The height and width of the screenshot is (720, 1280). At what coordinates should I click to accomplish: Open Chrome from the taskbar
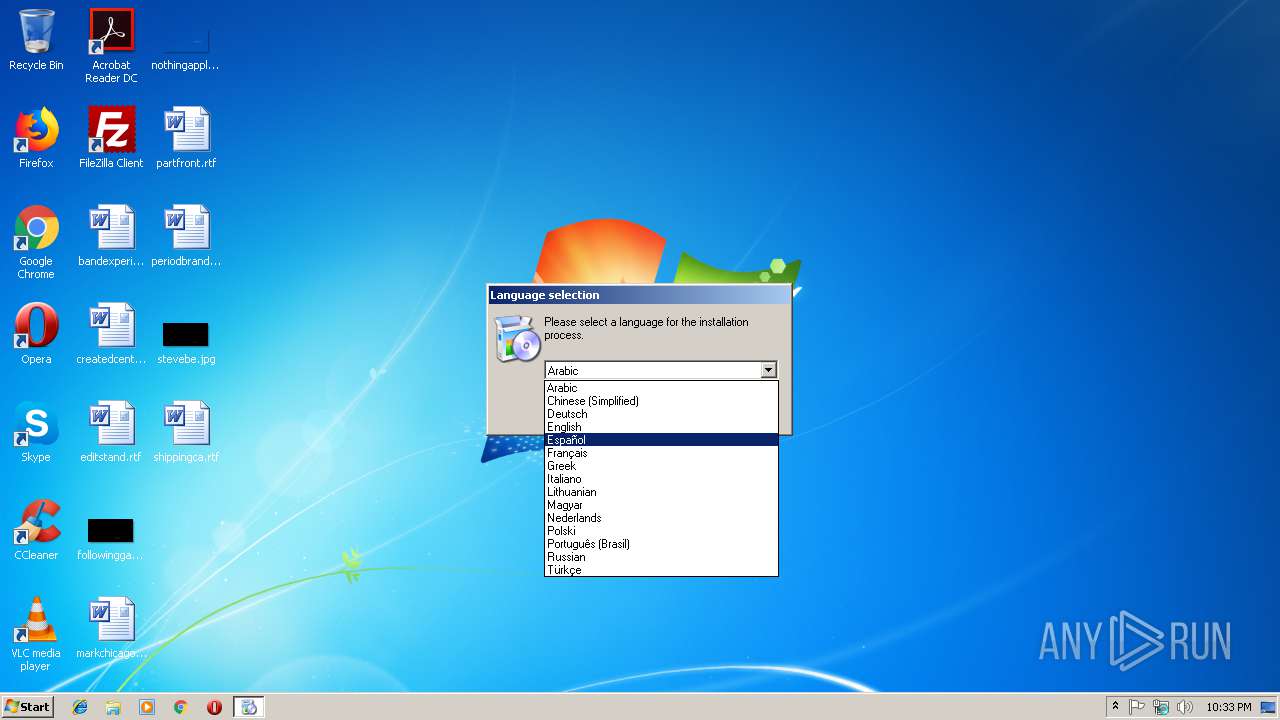181,707
